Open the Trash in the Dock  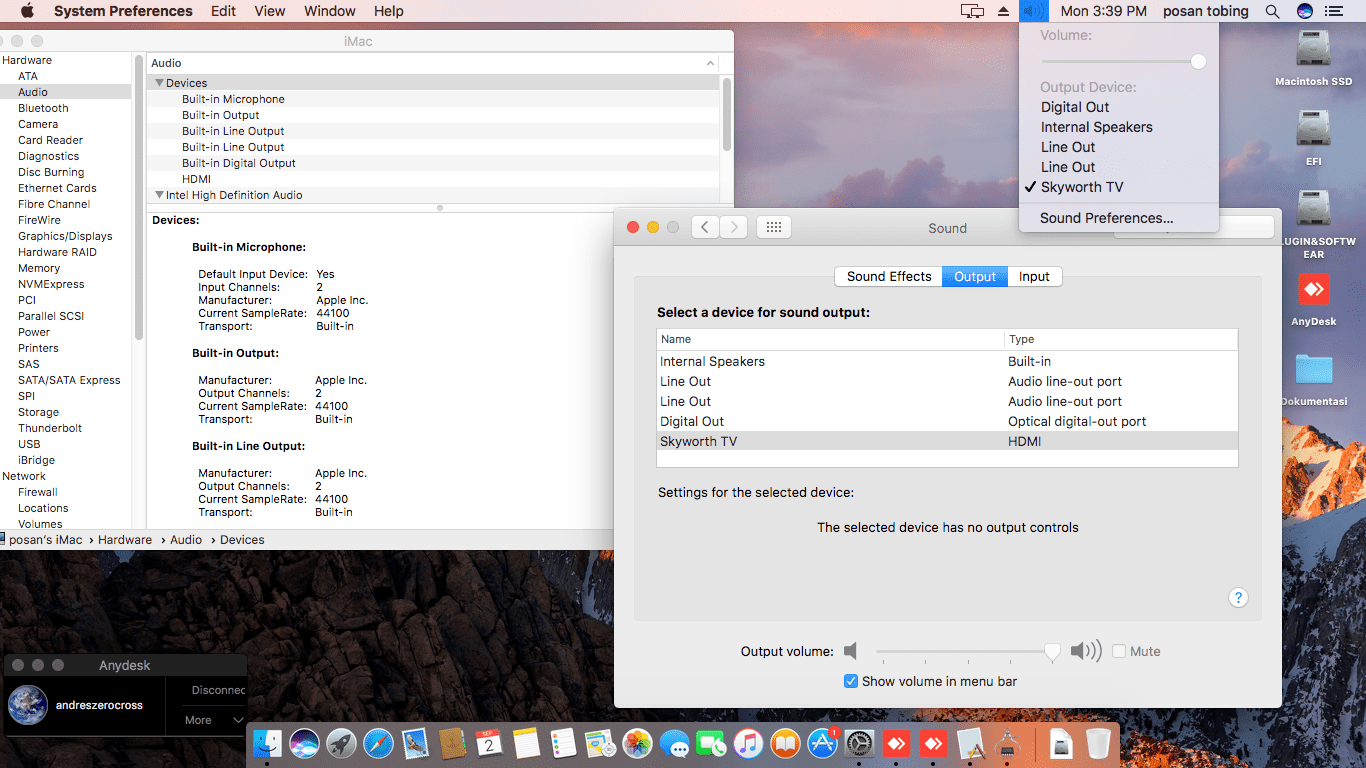click(x=1098, y=743)
